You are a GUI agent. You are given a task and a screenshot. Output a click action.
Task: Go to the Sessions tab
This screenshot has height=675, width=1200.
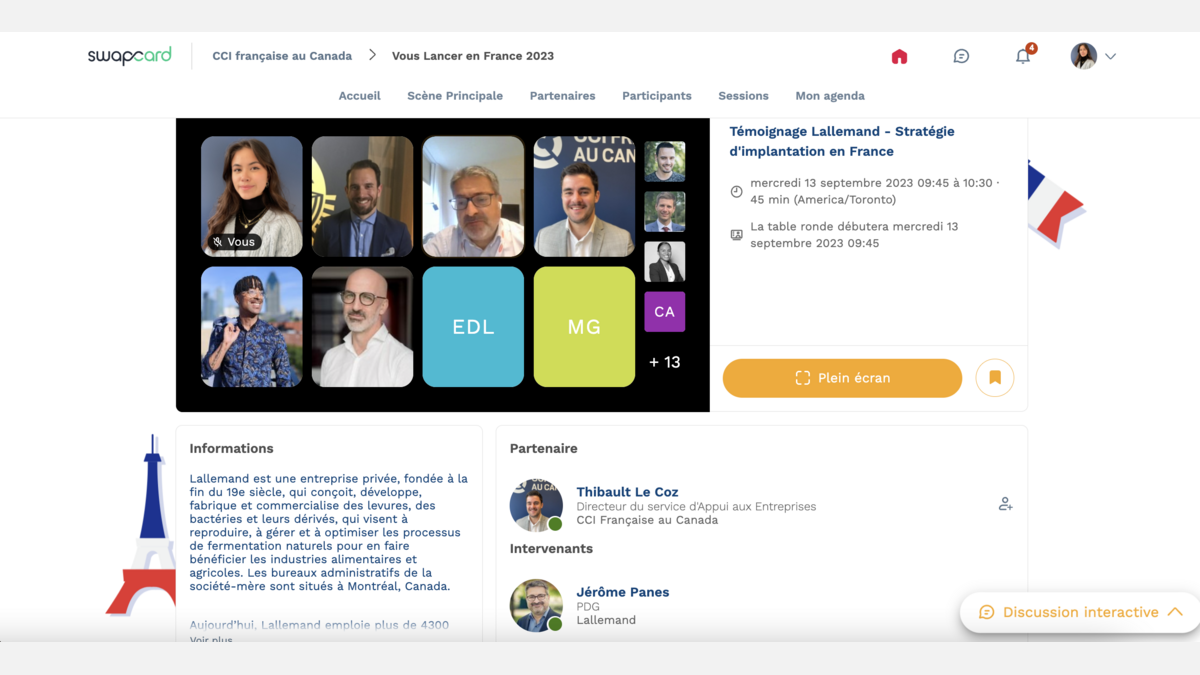click(x=743, y=96)
